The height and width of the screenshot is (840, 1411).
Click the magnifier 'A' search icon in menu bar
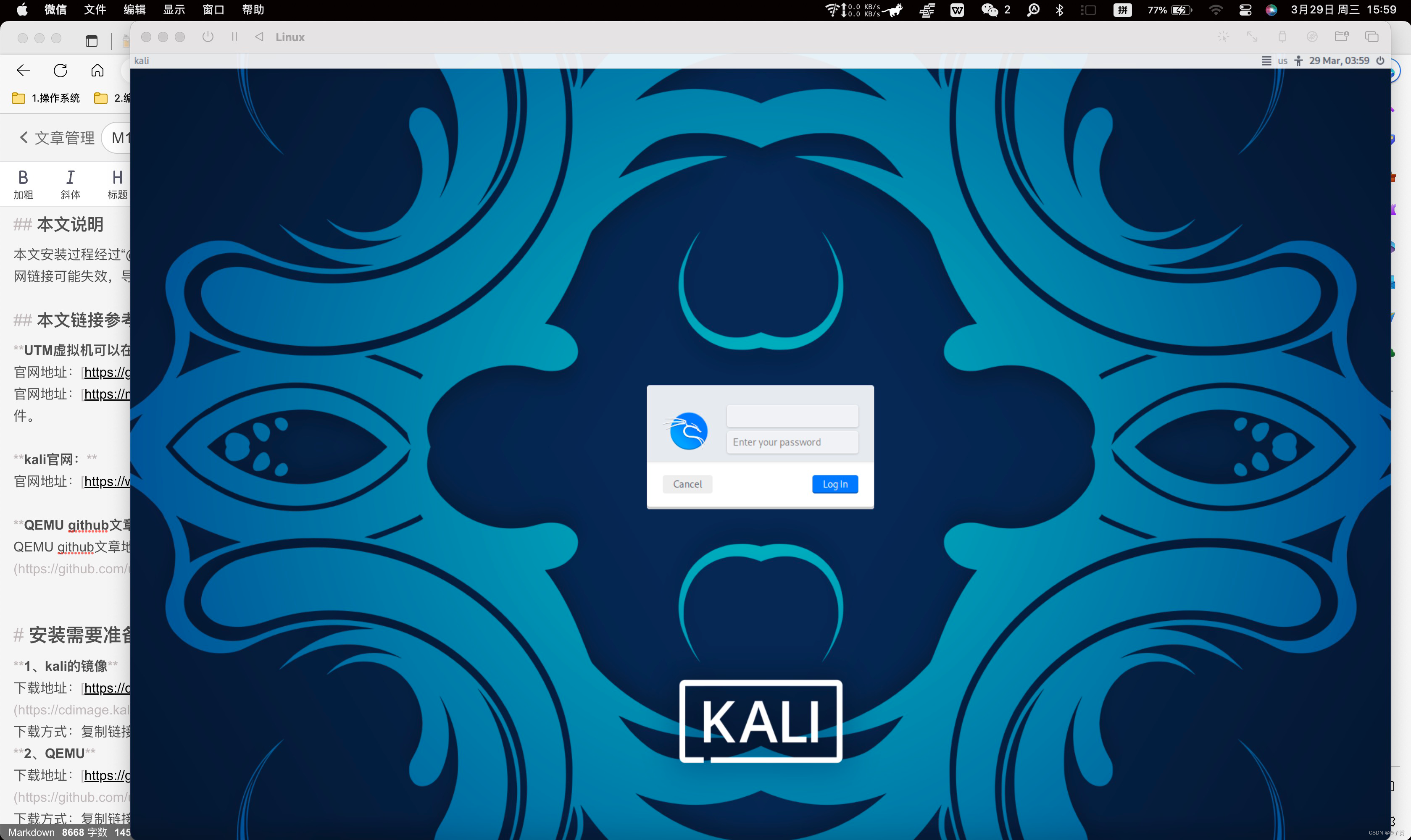[x=1033, y=10]
